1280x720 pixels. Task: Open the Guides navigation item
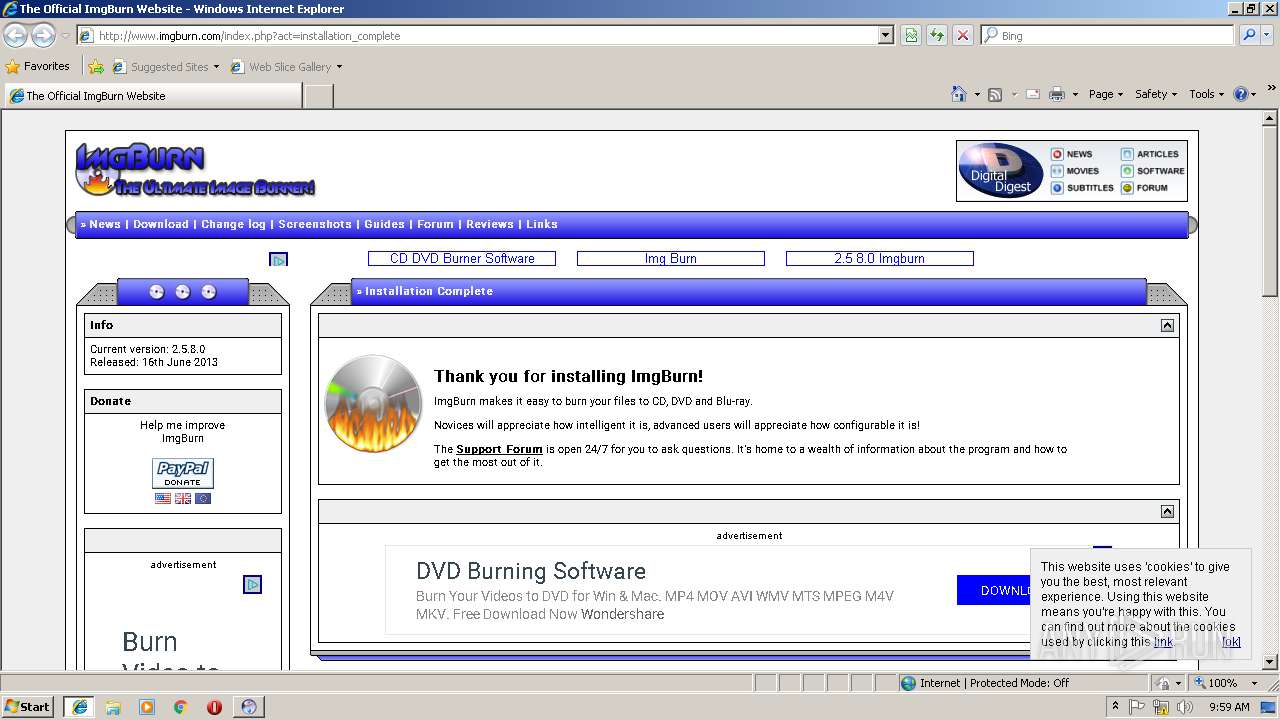[x=384, y=224]
